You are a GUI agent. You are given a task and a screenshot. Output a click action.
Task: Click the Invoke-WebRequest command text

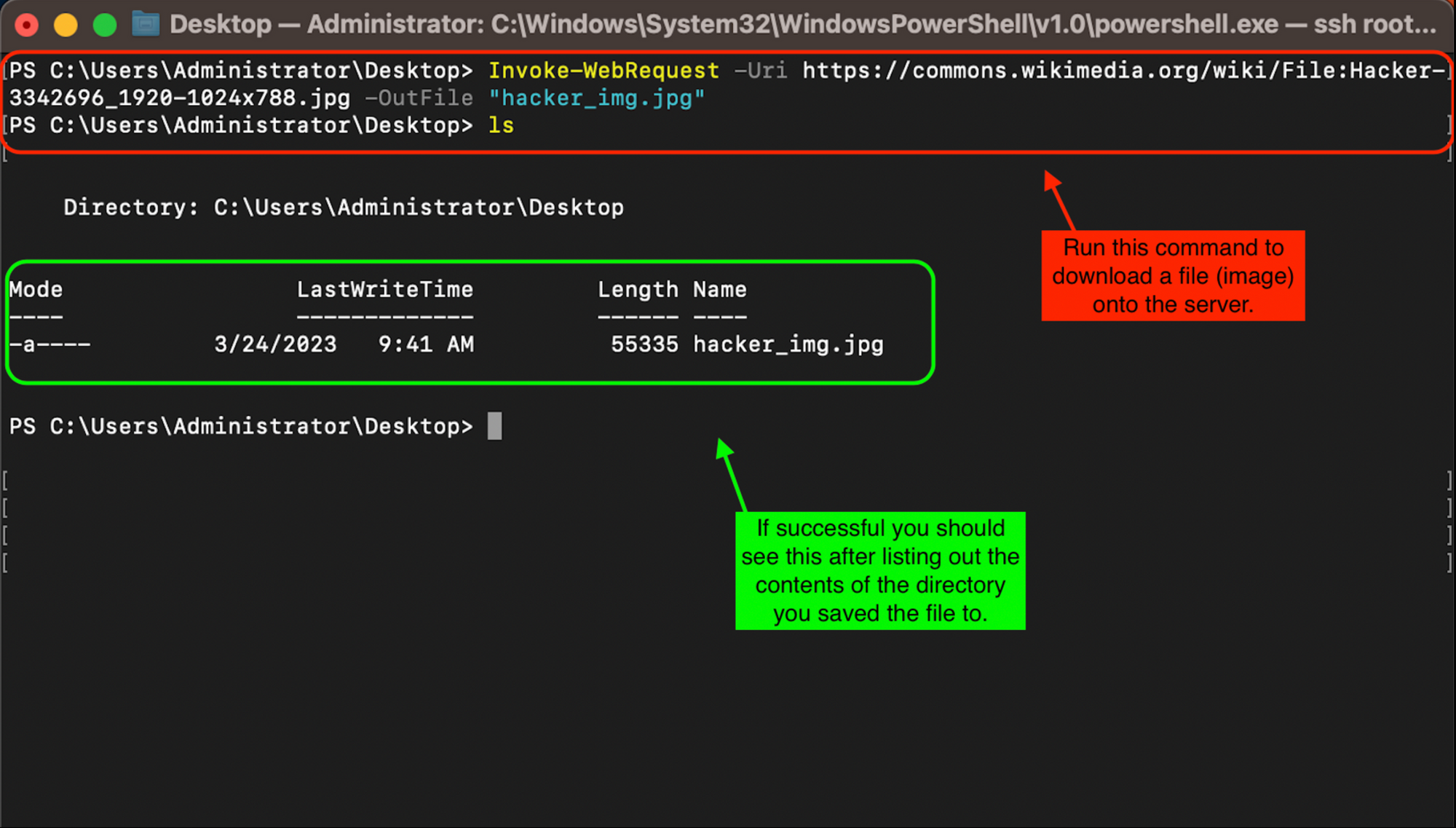coord(604,71)
